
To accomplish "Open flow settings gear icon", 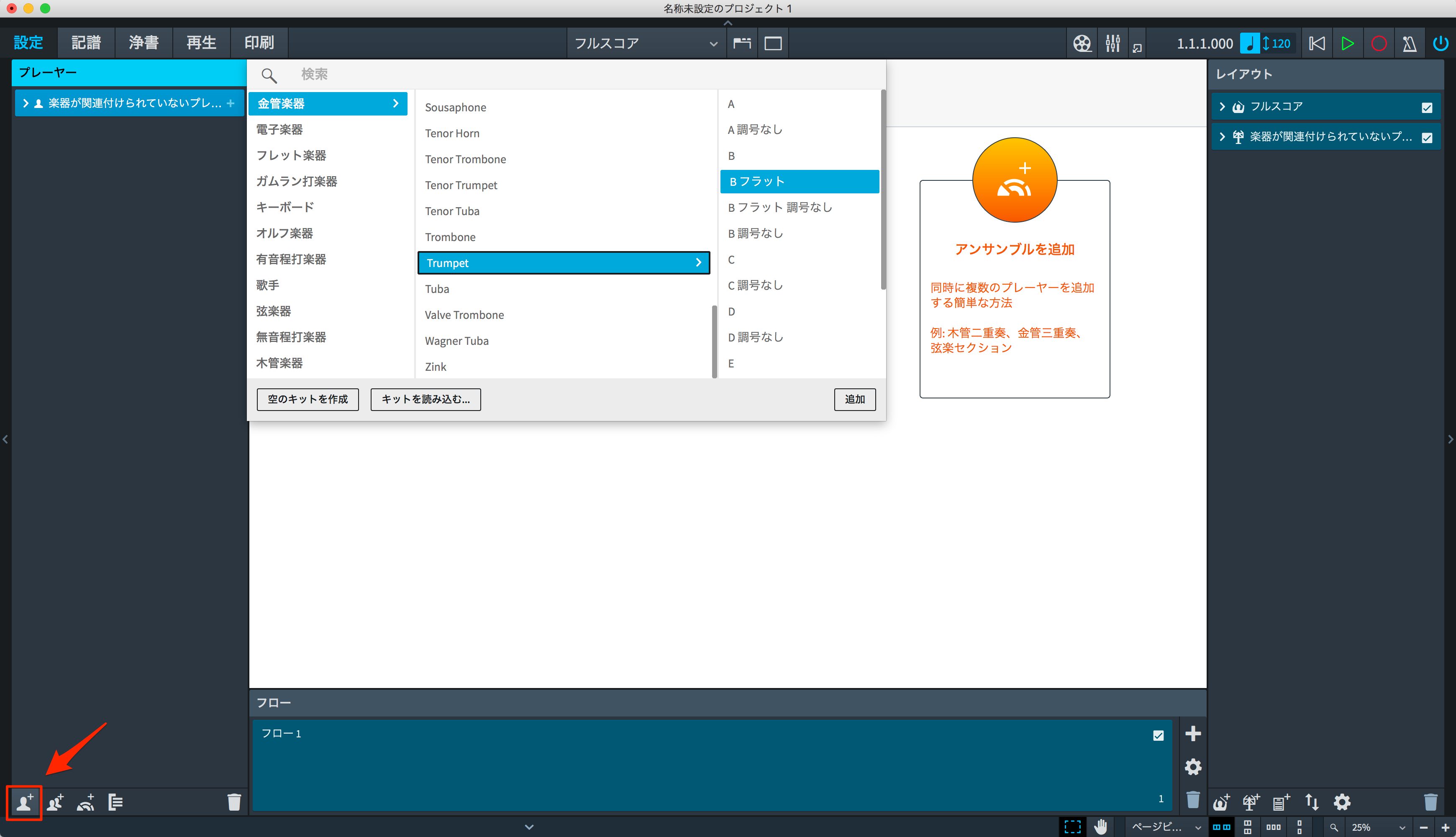I will pos(1193,767).
